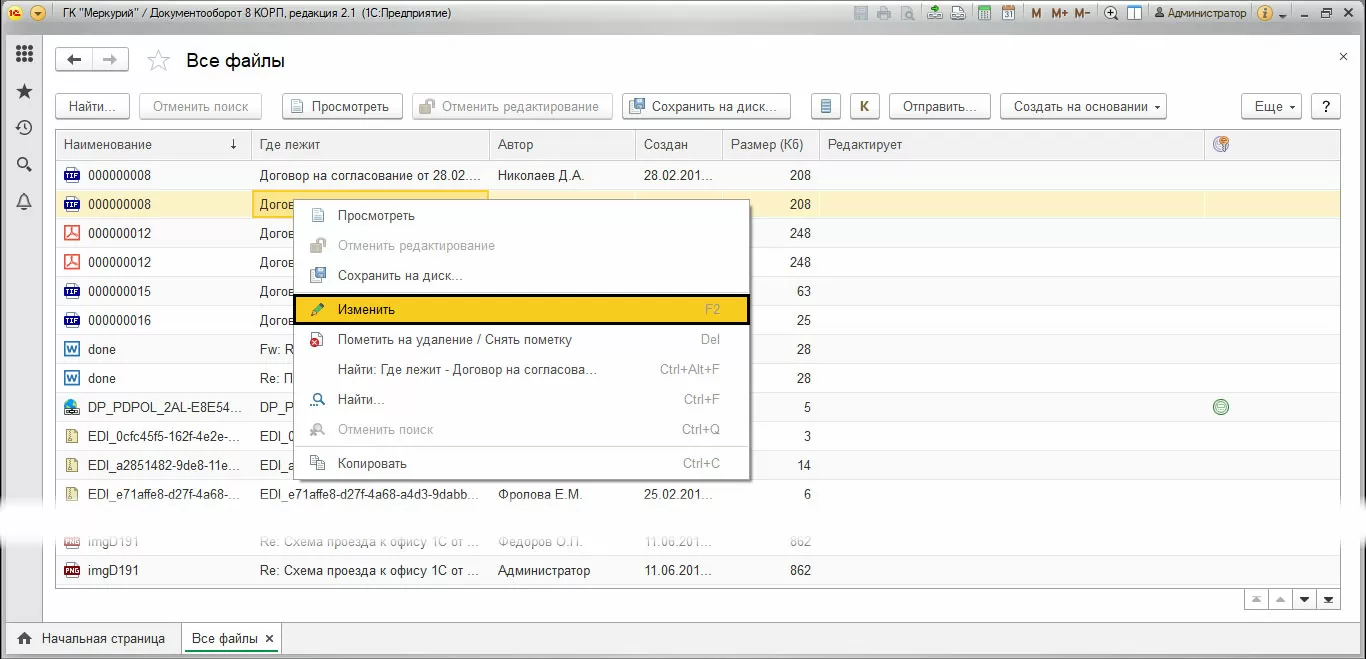
Task: Click the К toolbar button
Action: tap(864, 106)
